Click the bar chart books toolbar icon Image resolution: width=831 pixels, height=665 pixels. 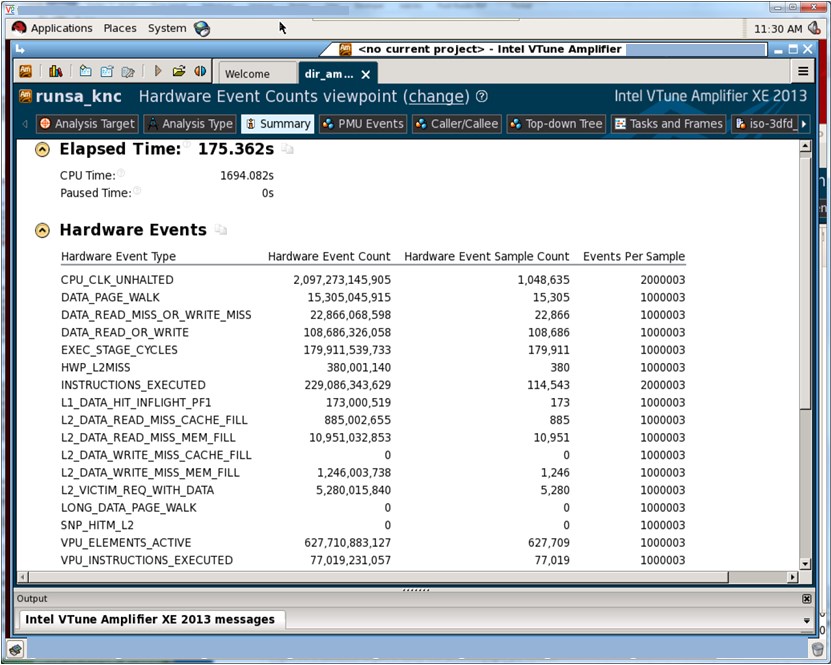[x=56, y=71]
